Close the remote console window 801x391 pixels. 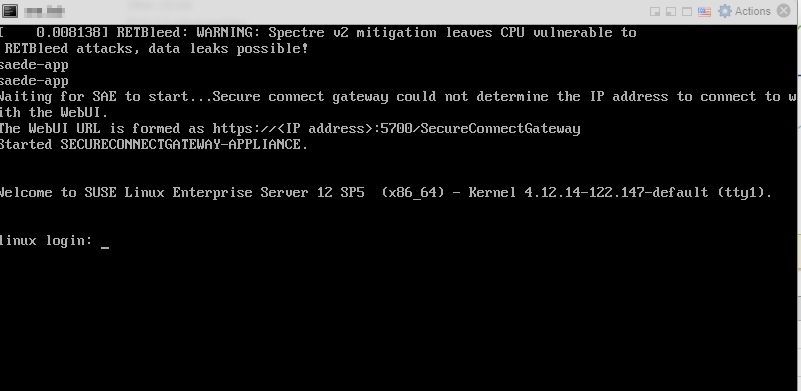point(784,11)
